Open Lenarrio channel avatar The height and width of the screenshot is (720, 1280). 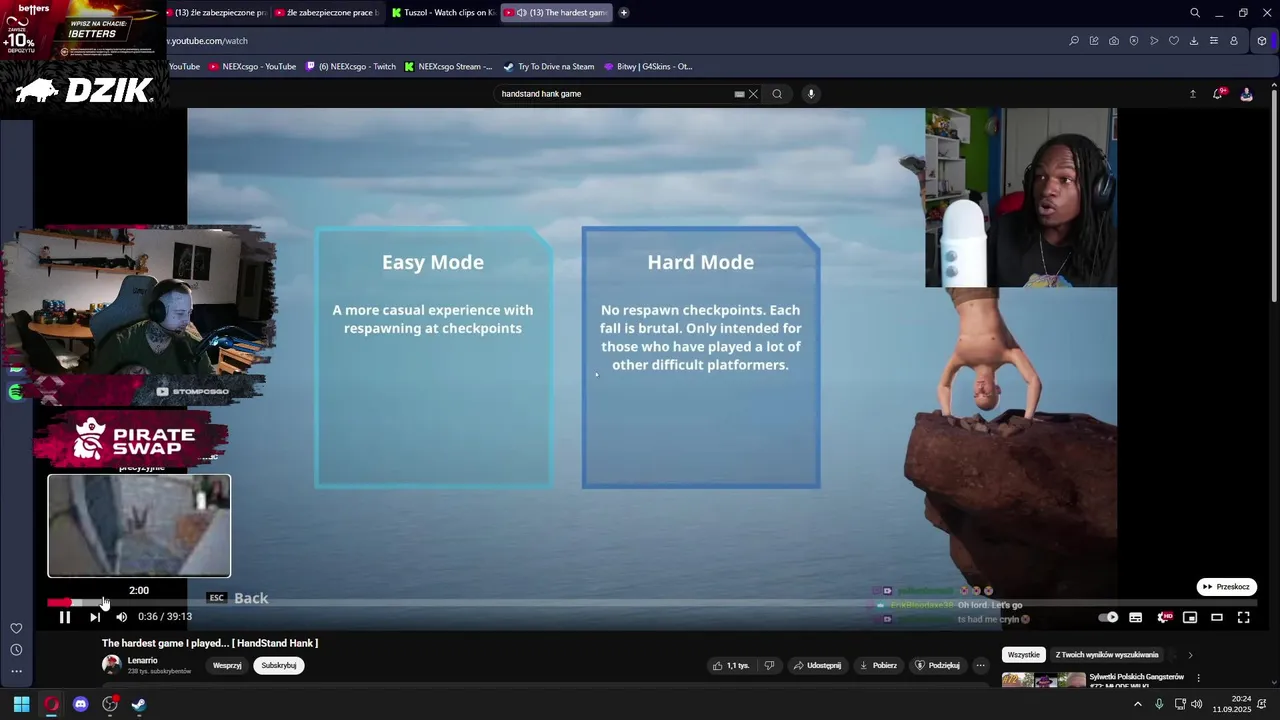click(111, 665)
